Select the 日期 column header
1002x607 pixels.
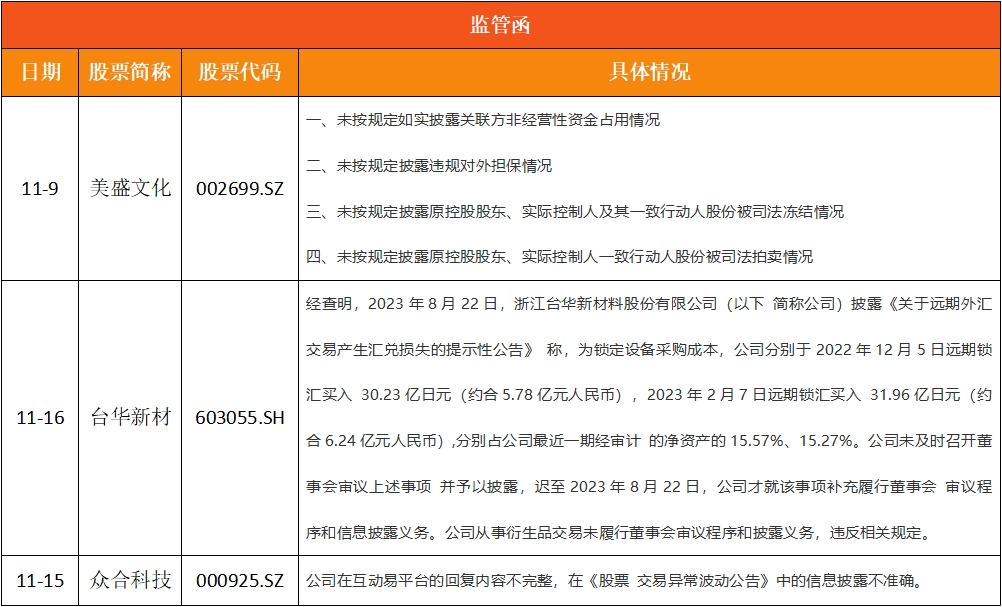[x=40, y=73]
